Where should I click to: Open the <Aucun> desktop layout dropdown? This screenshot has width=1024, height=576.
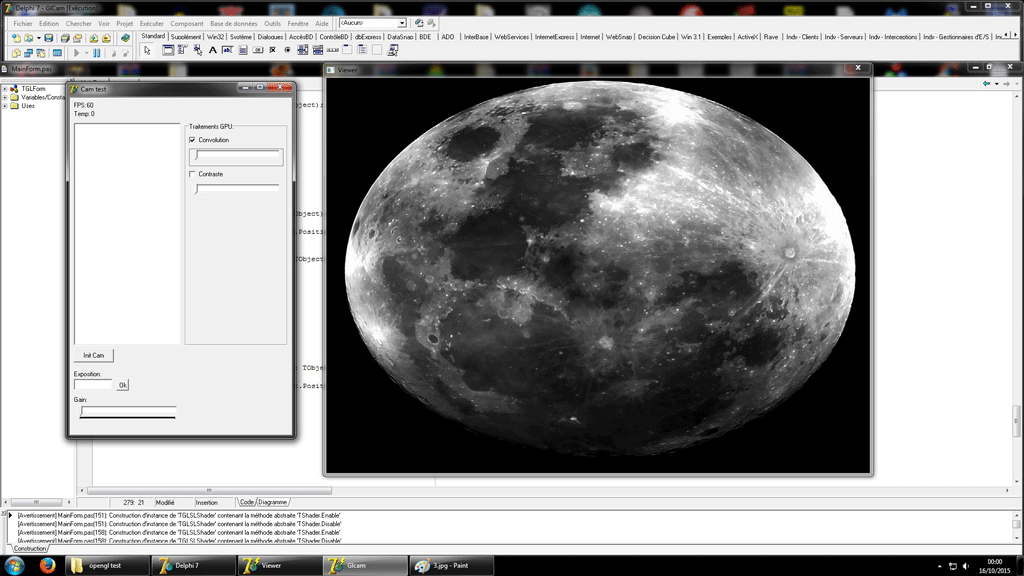point(402,22)
